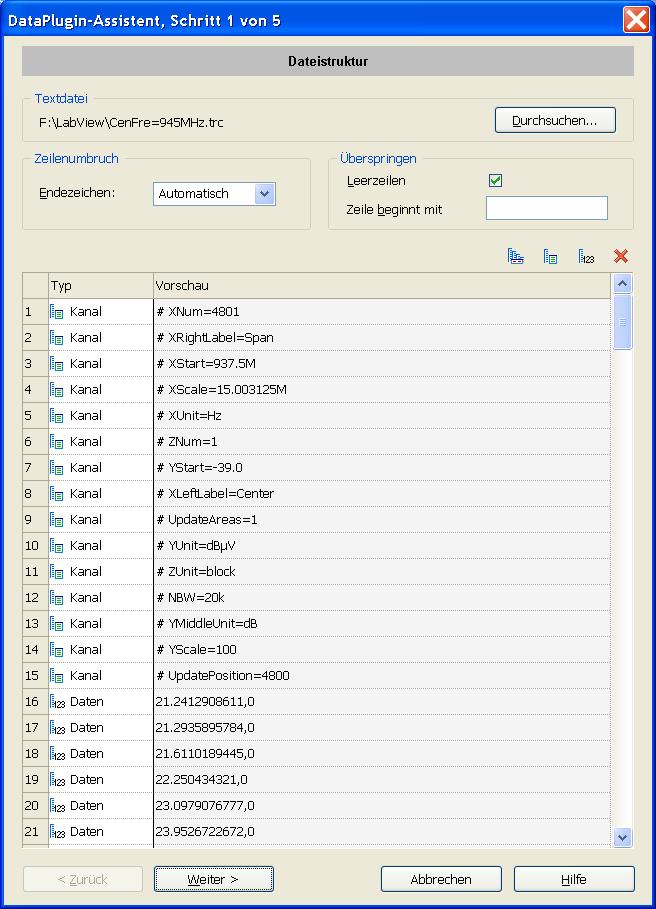Screen dimensions: 656x909
Task: Click the Weiter > button
Action: pos(213,879)
